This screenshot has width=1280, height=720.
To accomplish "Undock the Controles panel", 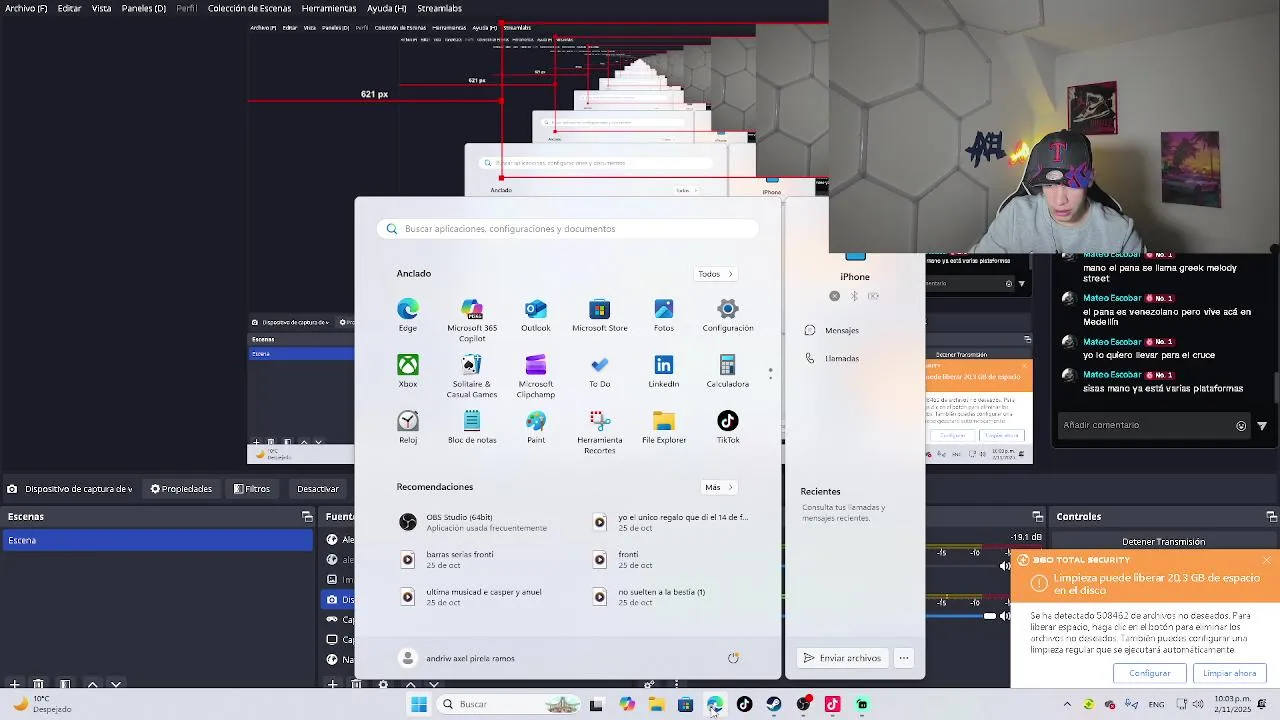I will coord(1271,517).
